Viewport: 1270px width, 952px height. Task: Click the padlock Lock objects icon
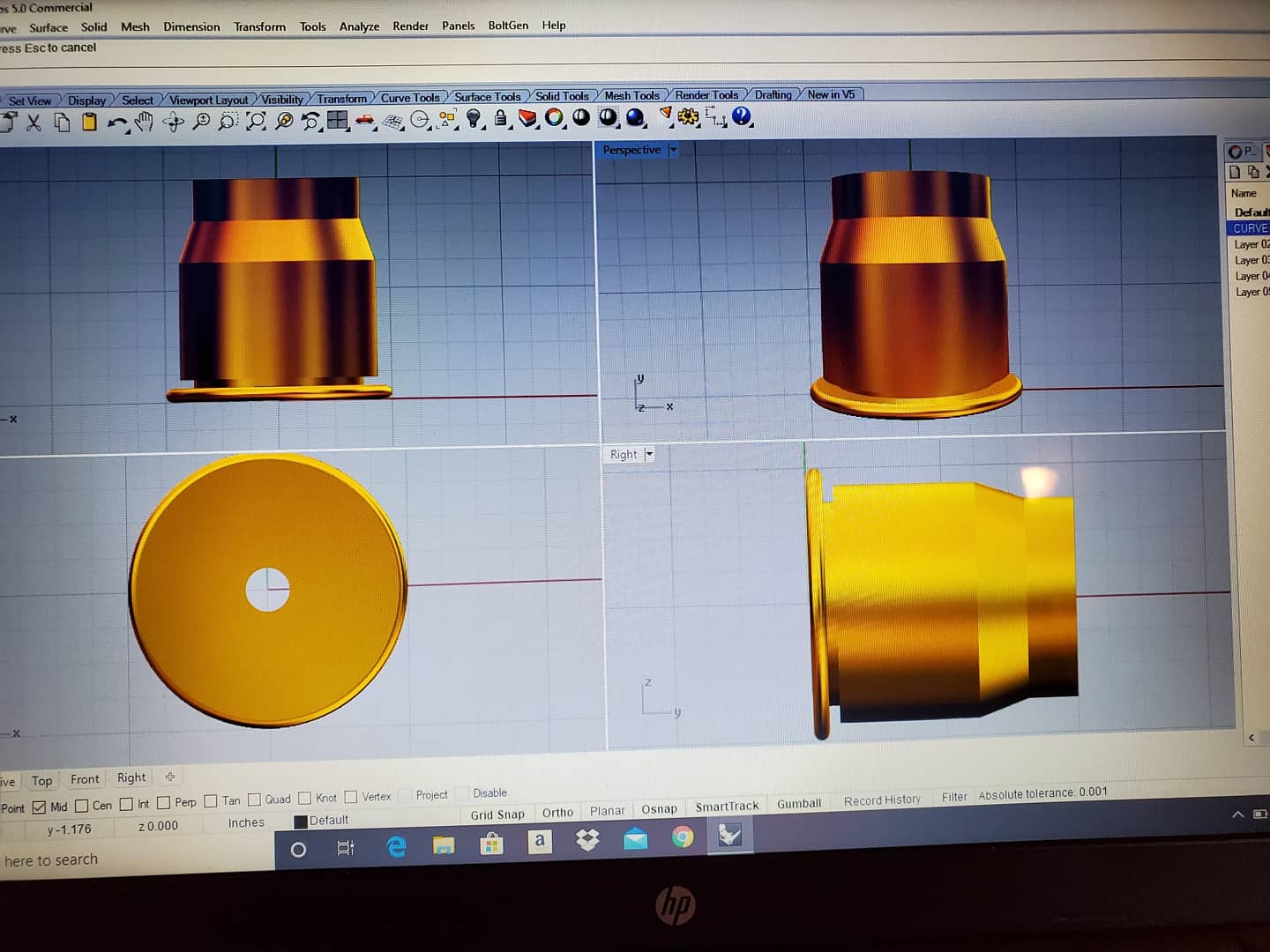click(x=501, y=118)
